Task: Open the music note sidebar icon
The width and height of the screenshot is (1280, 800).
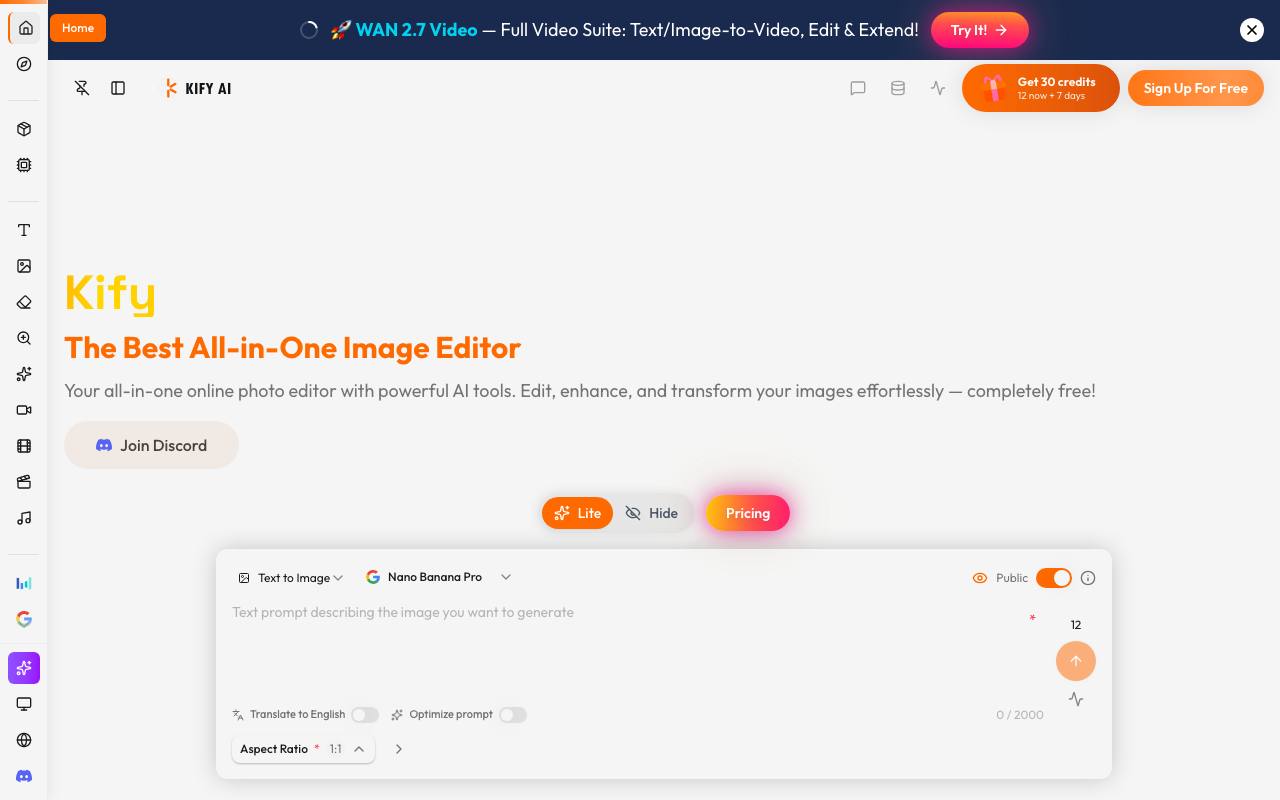Action: 24,518
